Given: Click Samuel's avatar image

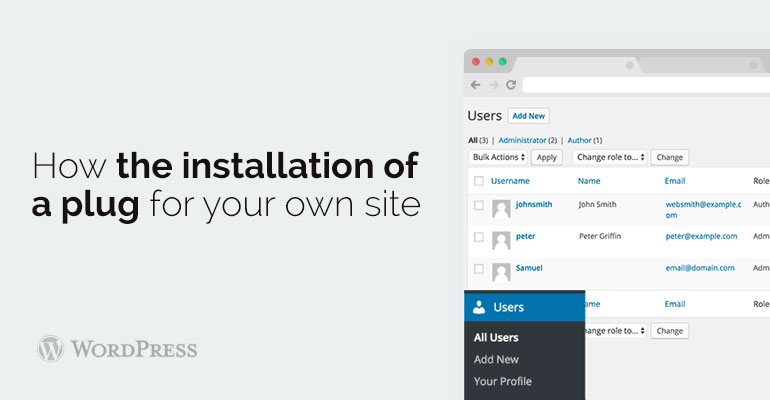Looking at the screenshot, I should [501, 271].
